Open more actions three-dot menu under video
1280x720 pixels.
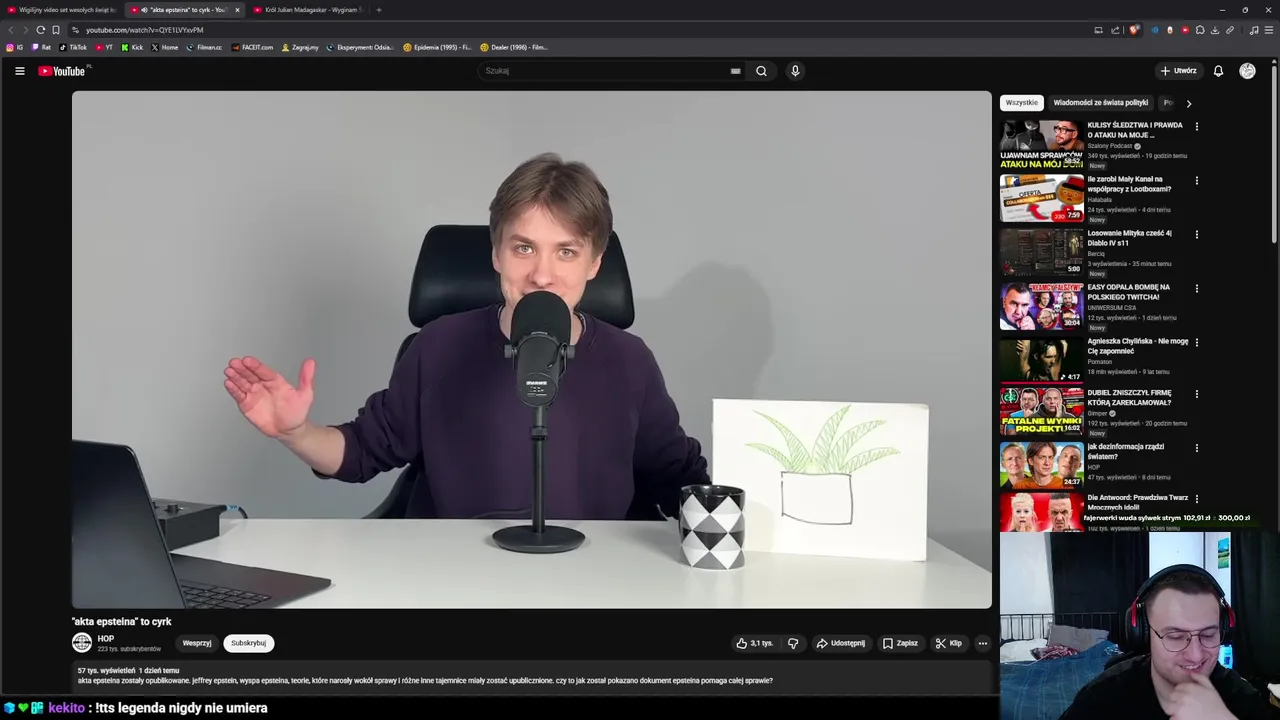tap(983, 643)
